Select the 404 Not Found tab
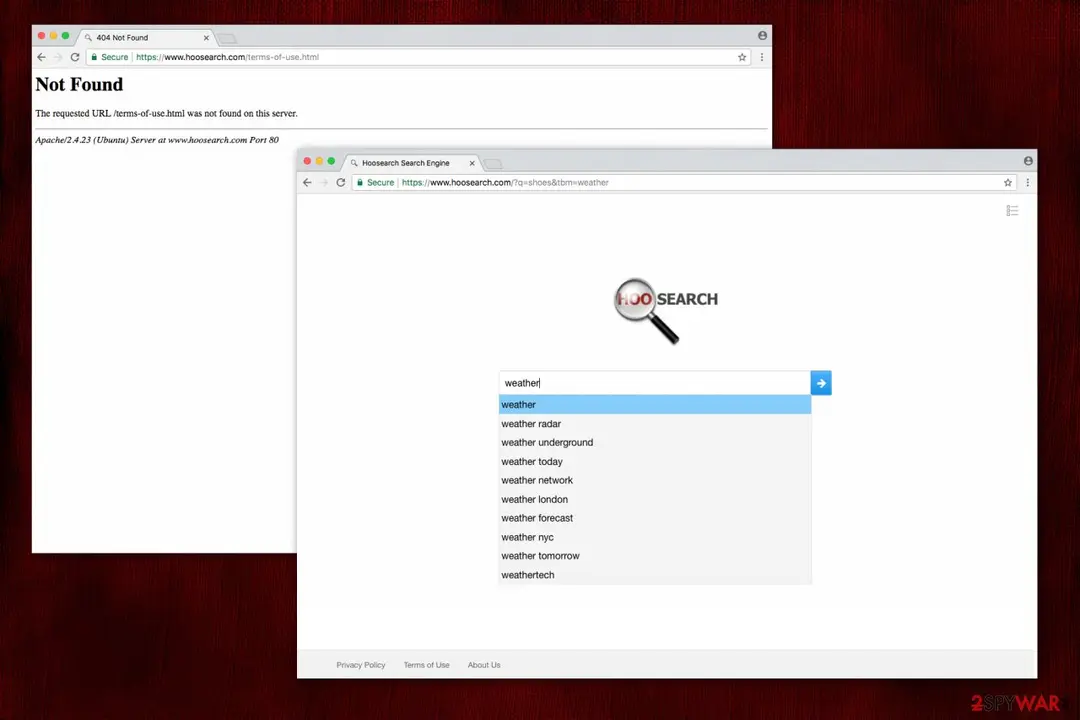This screenshot has height=720, width=1080. 147,38
